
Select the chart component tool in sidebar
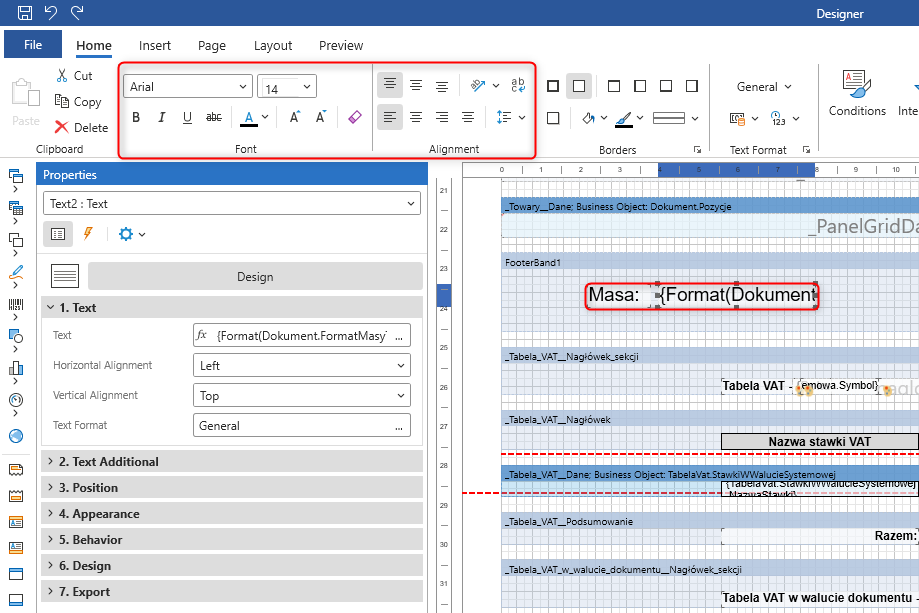pyautogui.click(x=16, y=368)
